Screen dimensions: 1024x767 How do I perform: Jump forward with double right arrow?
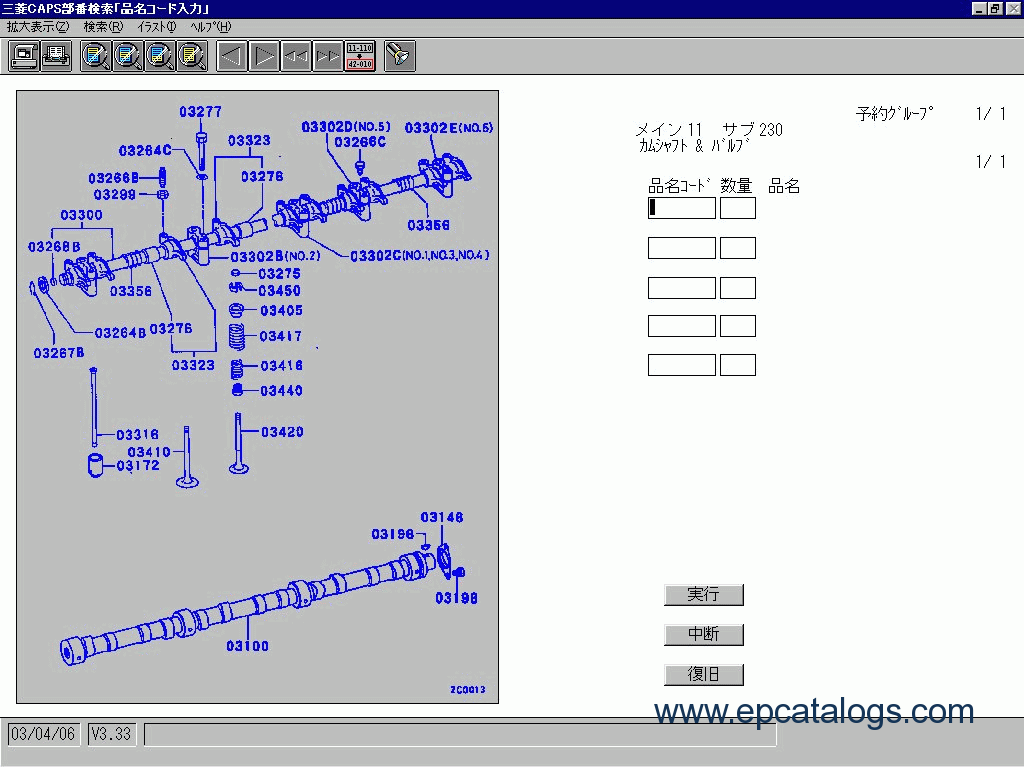tap(328, 56)
